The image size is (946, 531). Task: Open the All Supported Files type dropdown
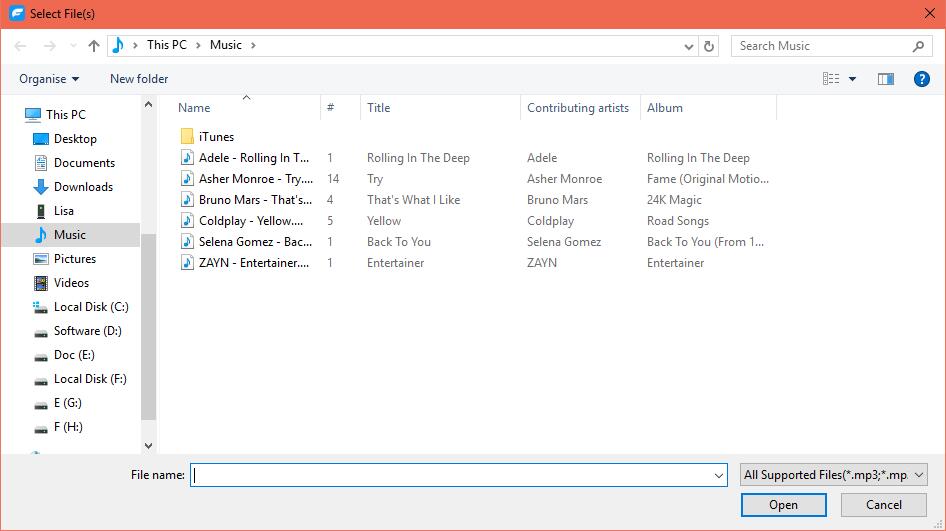coord(833,475)
